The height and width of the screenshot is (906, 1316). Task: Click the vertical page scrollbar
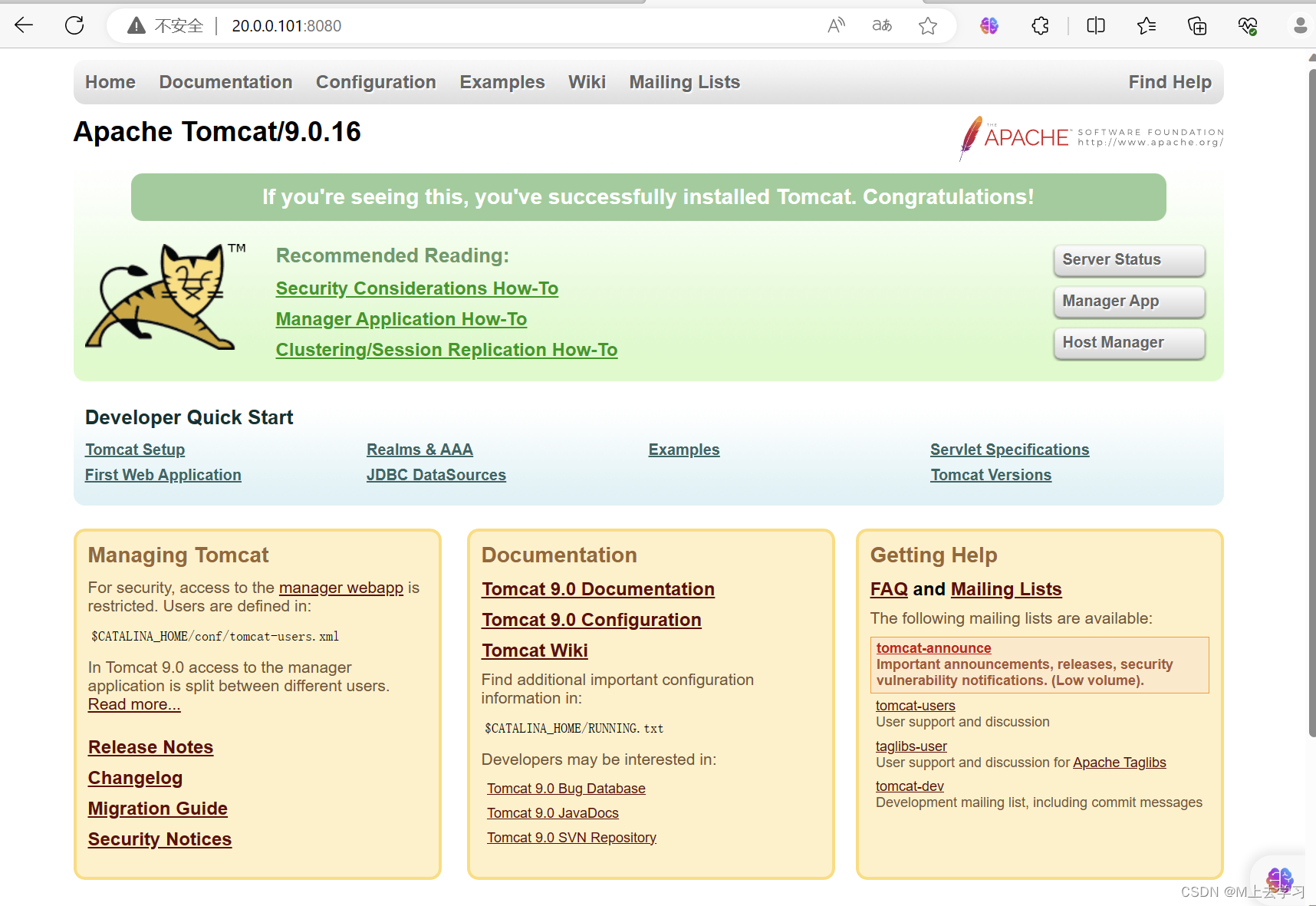1311,403
